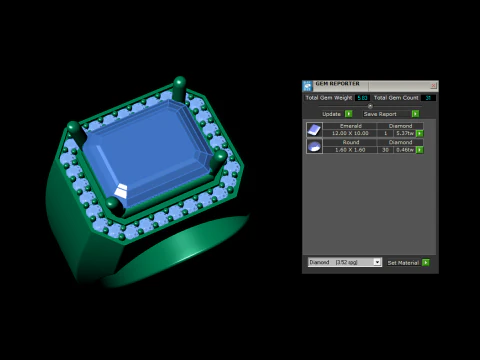Click the green arrow in Round row
Image resolution: width=480 pixels, height=360 pixels.
(420, 150)
